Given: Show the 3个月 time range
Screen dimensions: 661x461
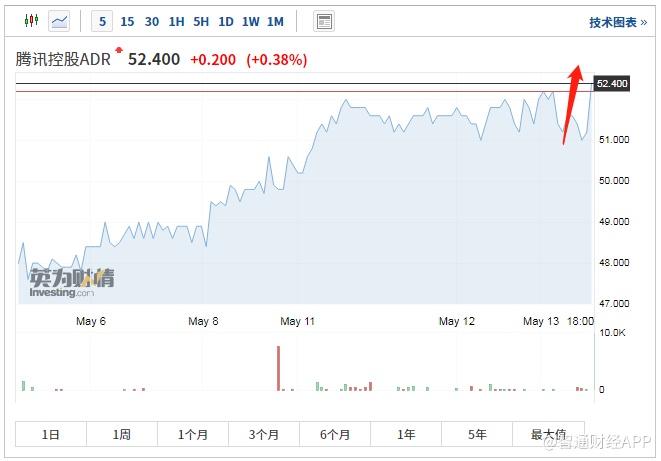Looking at the screenshot, I should pos(264,434).
